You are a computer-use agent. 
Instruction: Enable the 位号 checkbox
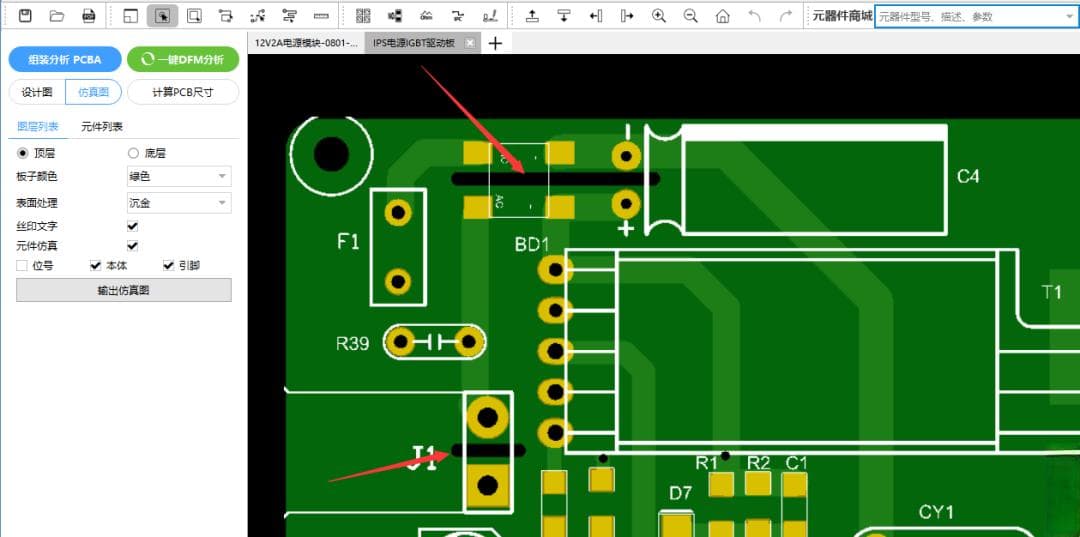tap(22, 265)
